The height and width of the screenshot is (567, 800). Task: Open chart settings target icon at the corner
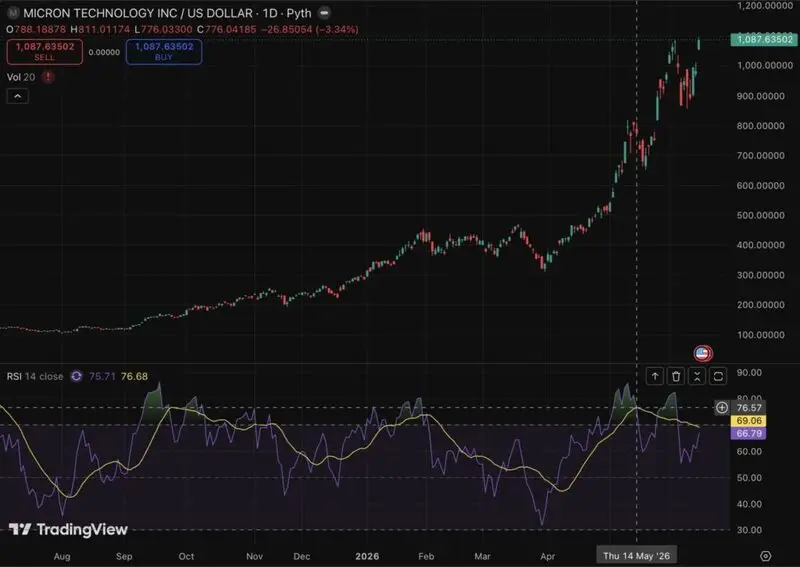[x=766, y=556]
